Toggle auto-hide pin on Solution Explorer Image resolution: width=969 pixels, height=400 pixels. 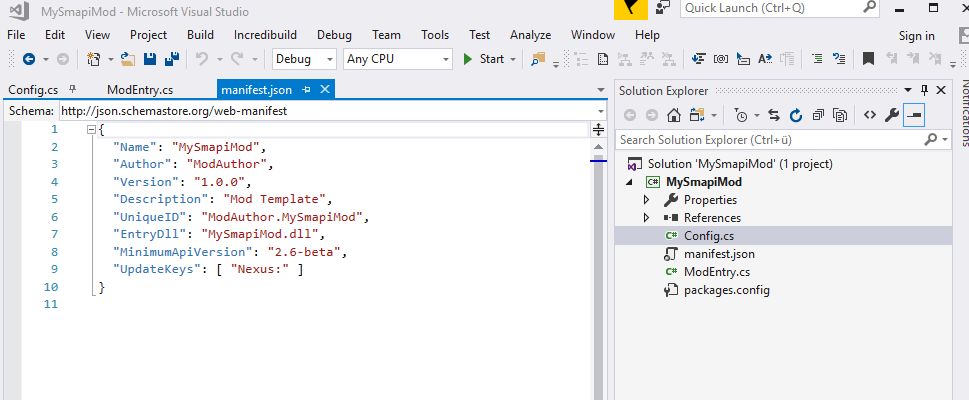click(925, 90)
